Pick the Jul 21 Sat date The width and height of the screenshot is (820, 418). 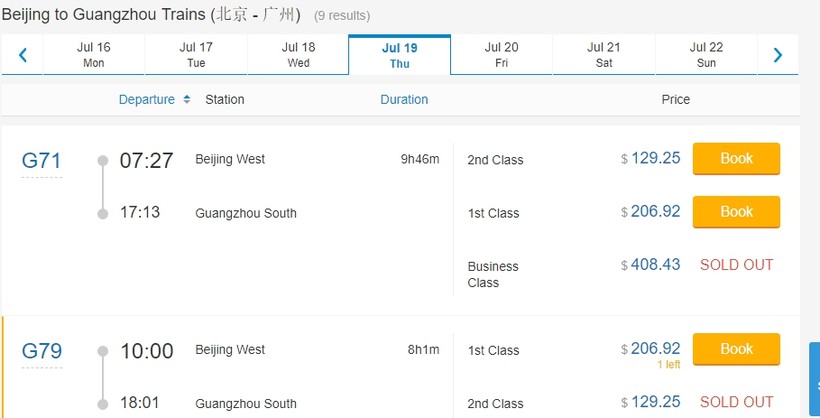click(604, 55)
